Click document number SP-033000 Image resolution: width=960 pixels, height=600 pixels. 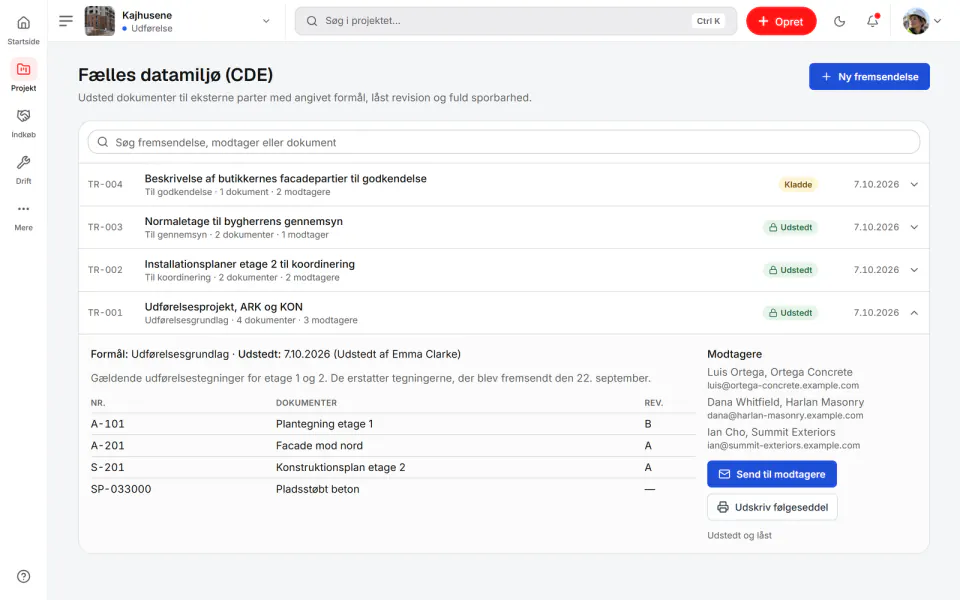tap(121, 489)
